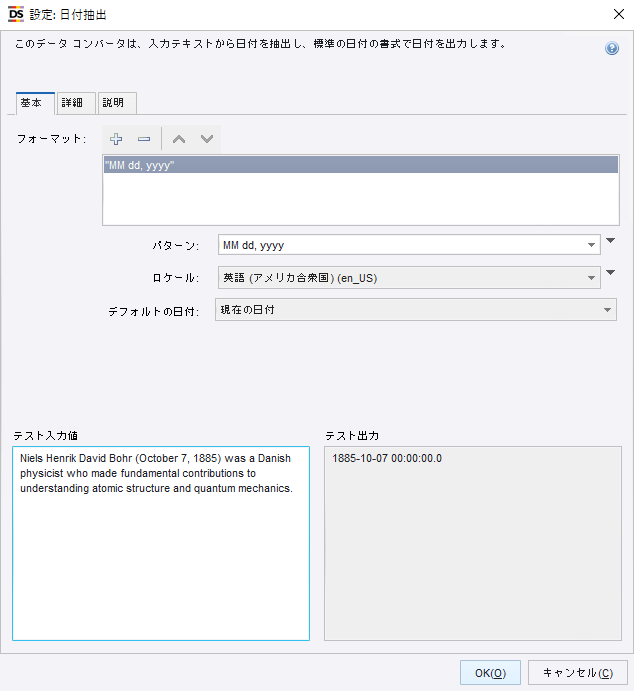Remove the selected format with the minus icon

tap(144, 139)
